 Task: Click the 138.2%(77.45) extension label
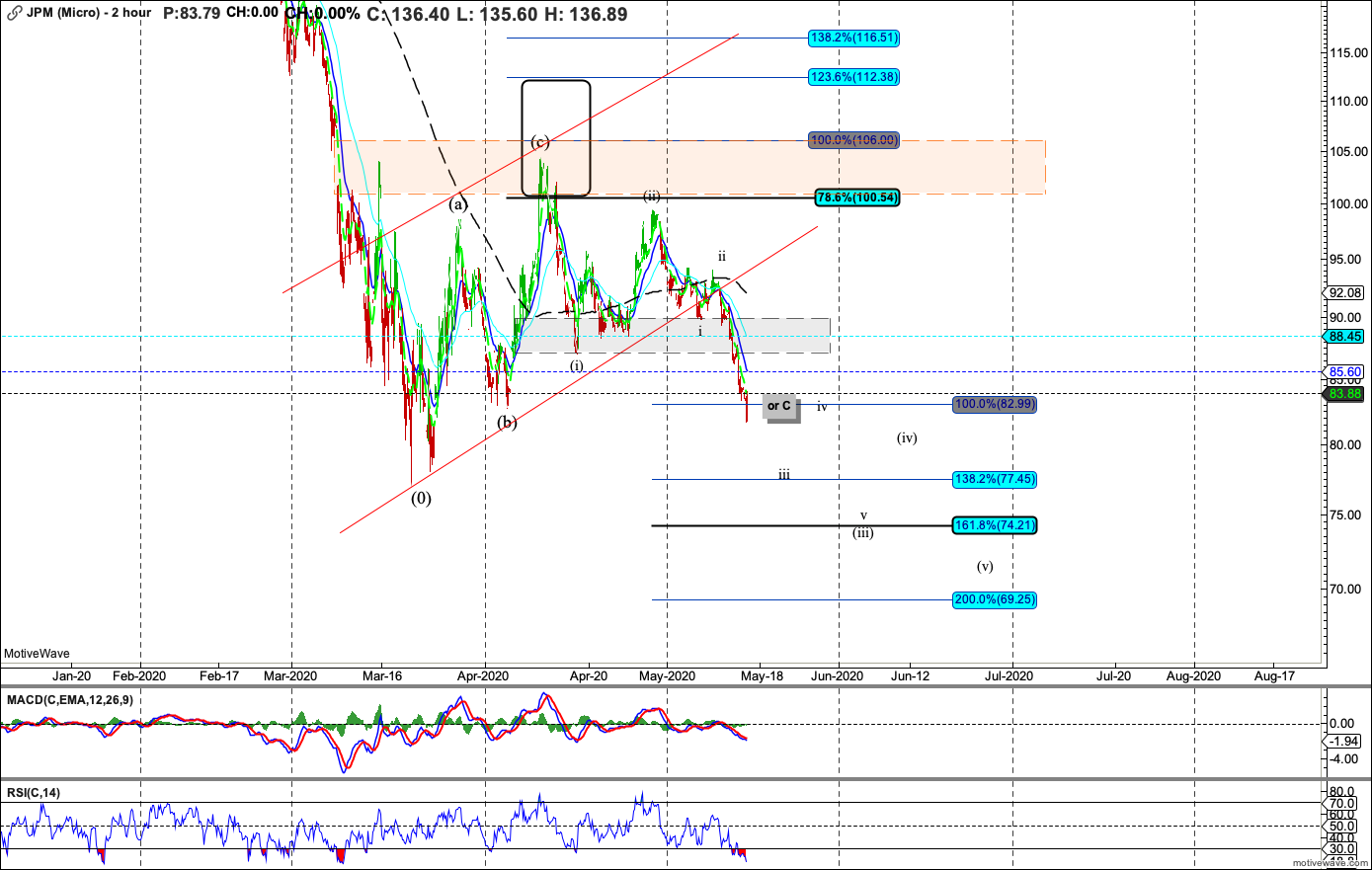pyautogui.click(x=995, y=479)
